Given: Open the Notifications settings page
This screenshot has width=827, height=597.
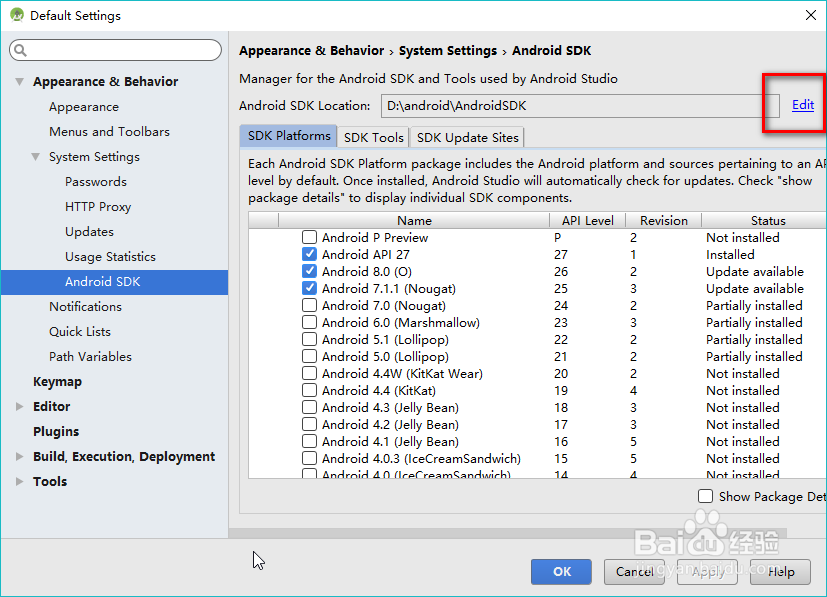Looking at the screenshot, I should (85, 307).
